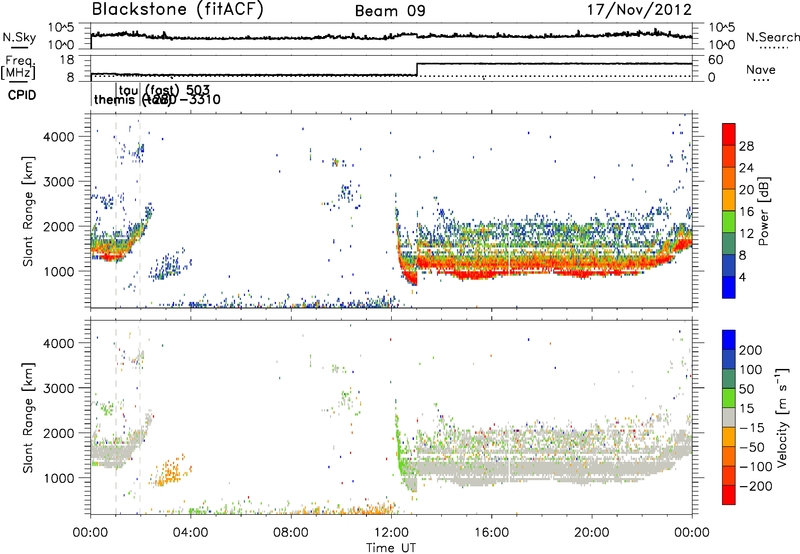
Task: Click power colorbar tick label '28'
Action: point(746,146)
